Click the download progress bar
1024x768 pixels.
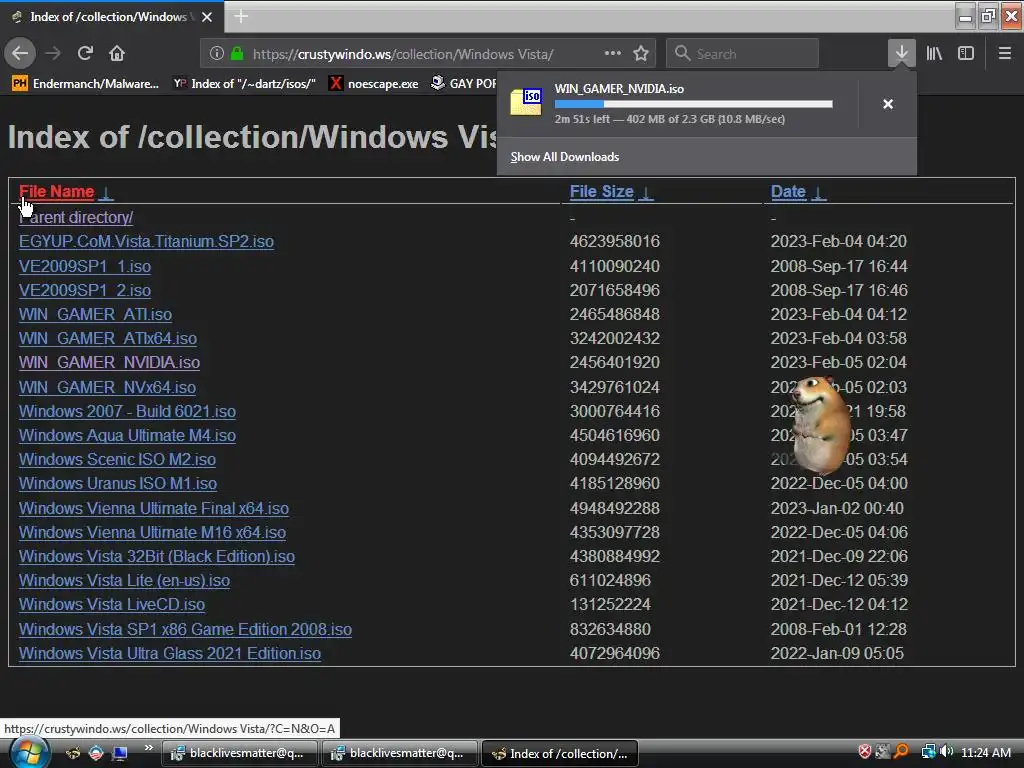click(x=693, y=104)
